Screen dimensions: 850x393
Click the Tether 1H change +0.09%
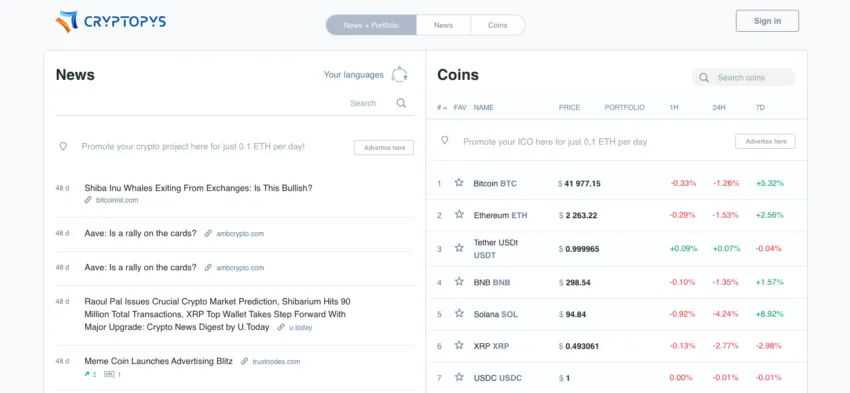pyautogui.click(x=684, y=249)
